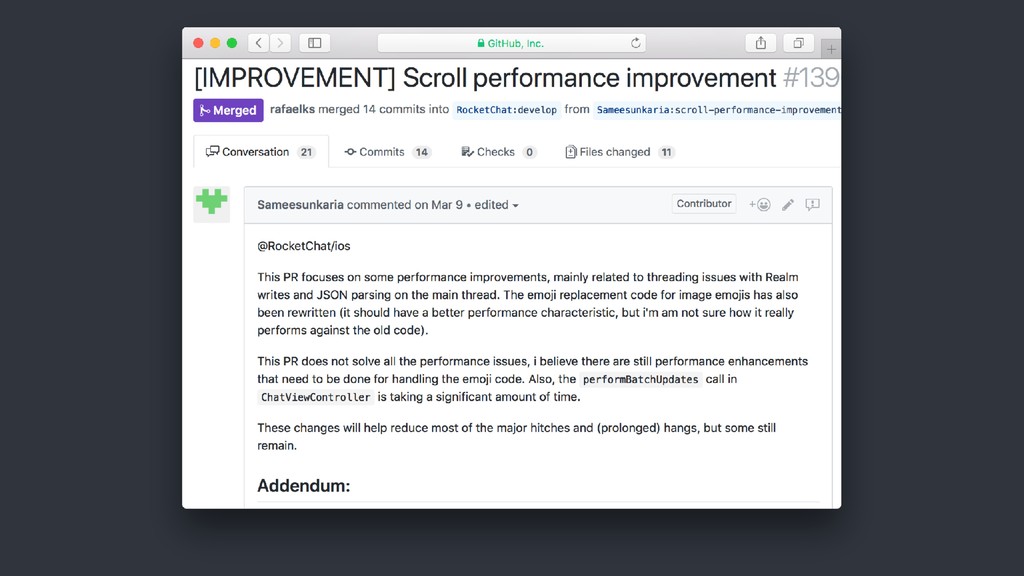Open rafaelks user profile link
Image resolution: width=1024 pixels, height=576 pixels.
pos(293,109)
